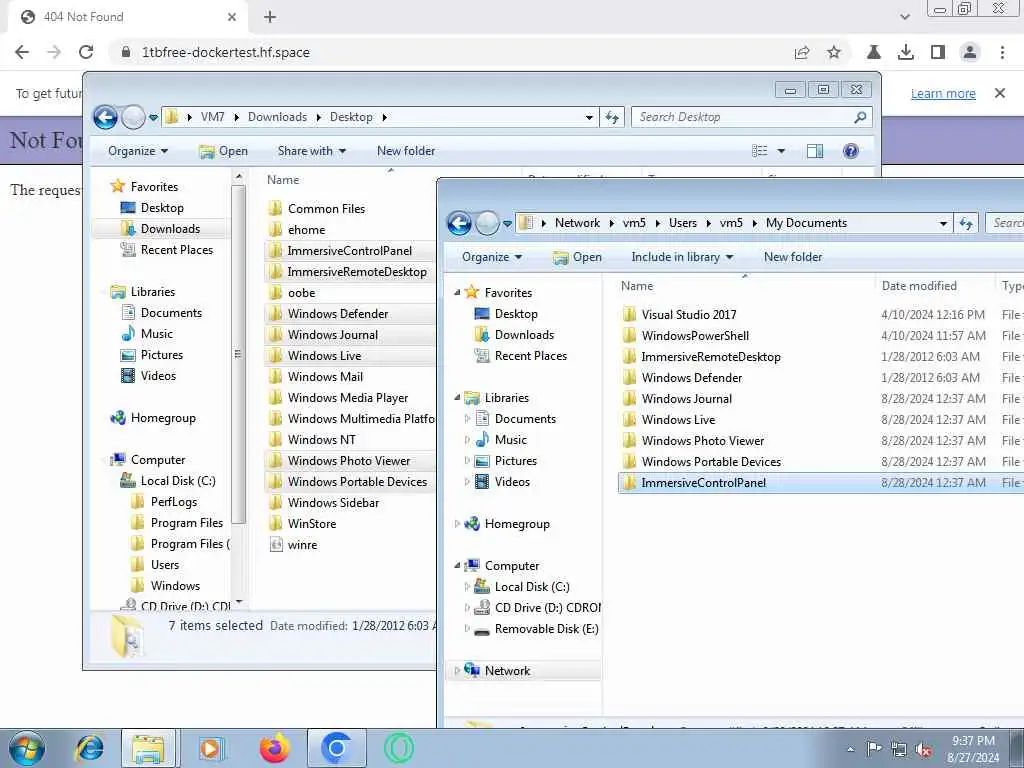The image size is (1024, 768).
Task: Open the Learn more link
Action: click(943, 93)
